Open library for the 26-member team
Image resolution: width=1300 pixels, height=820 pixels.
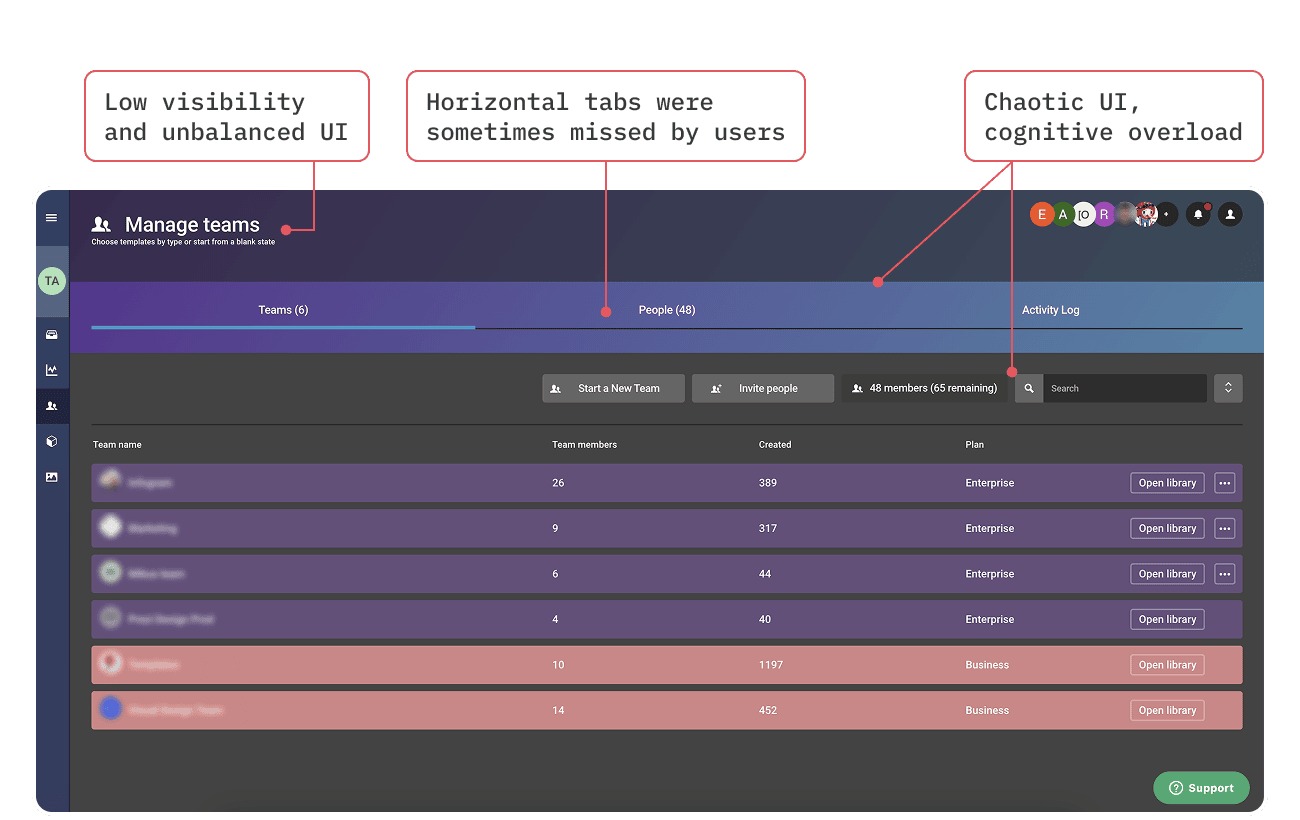click(x=1167, y=483)
